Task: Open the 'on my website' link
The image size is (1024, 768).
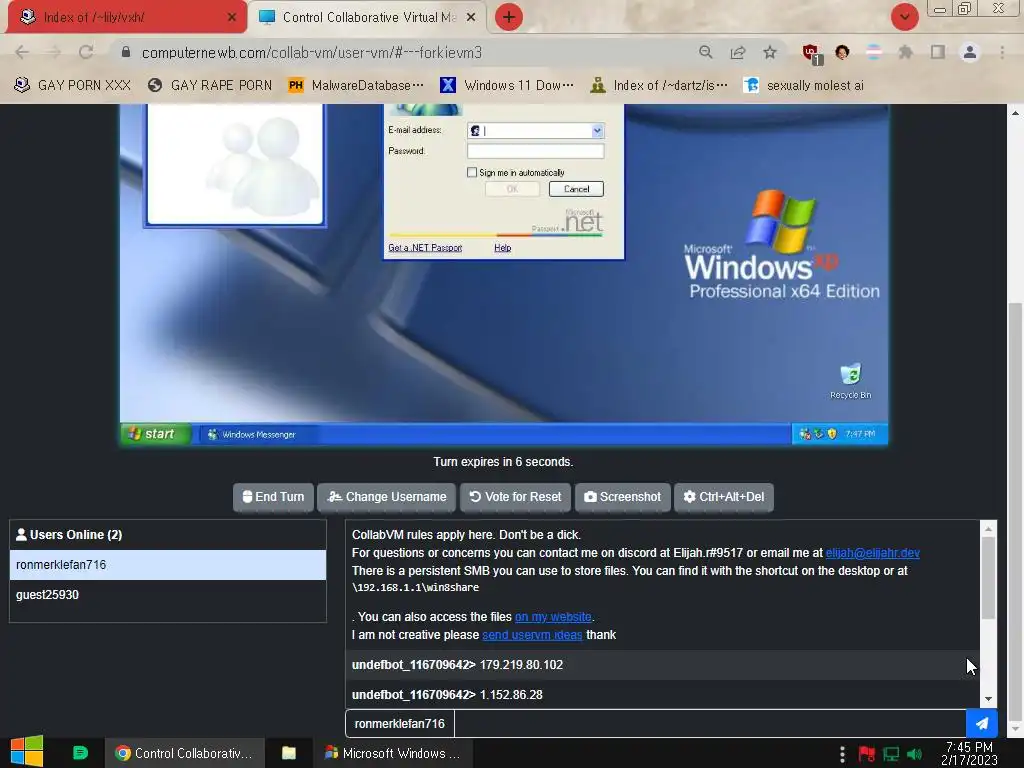Action: click(x=553, y=616)
